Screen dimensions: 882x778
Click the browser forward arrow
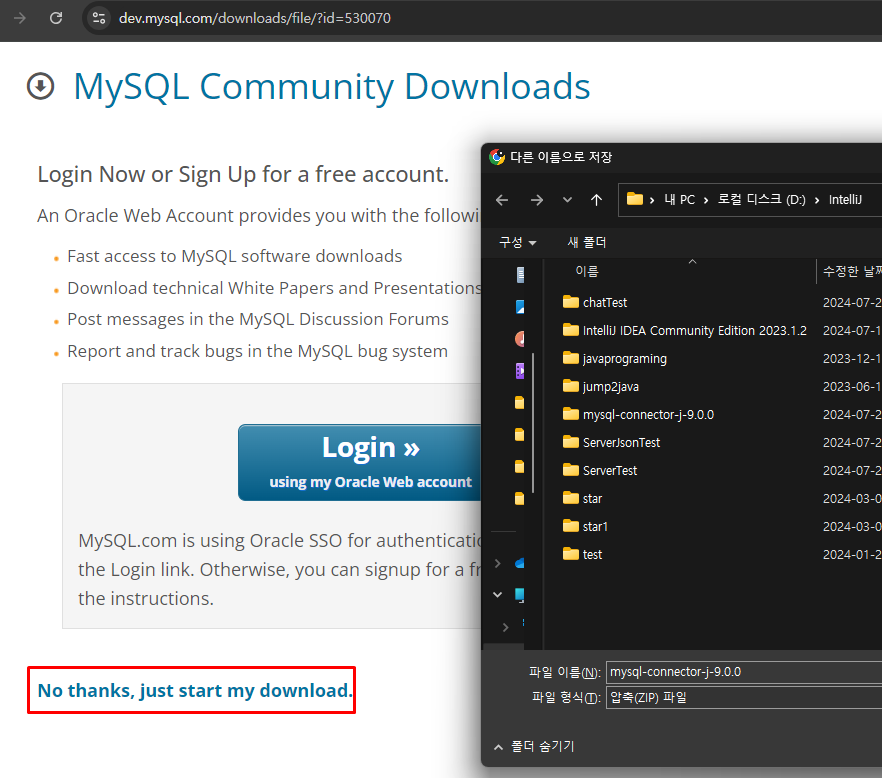coord(20,18)
